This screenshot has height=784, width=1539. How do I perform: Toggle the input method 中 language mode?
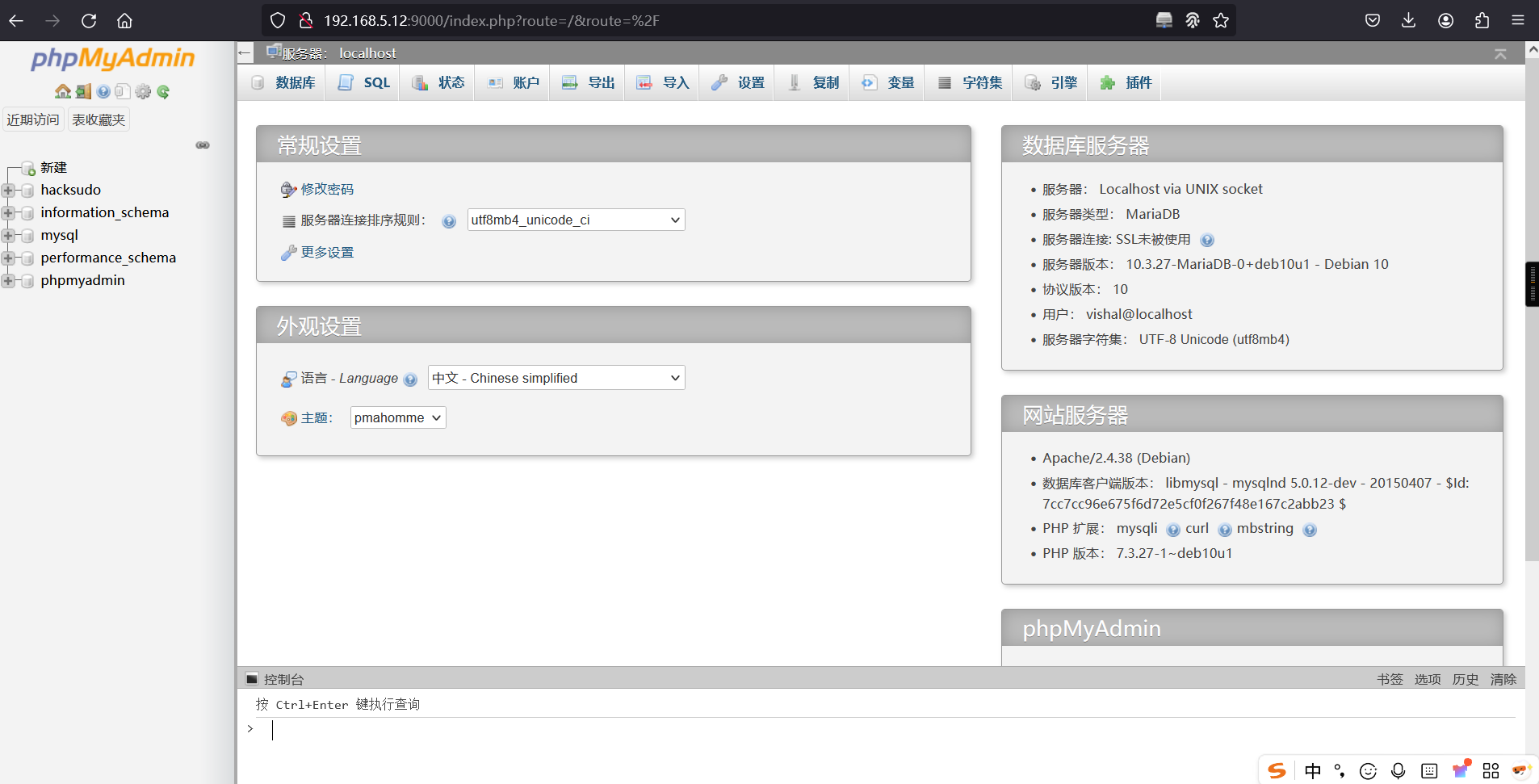(x=1313, y=771)
